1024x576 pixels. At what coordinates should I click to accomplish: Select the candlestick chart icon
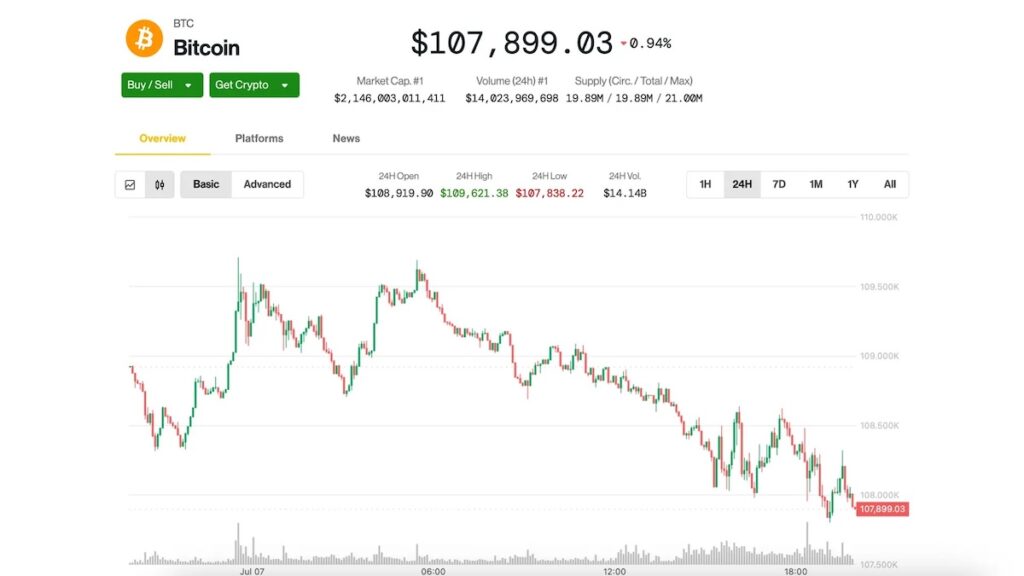159,185
